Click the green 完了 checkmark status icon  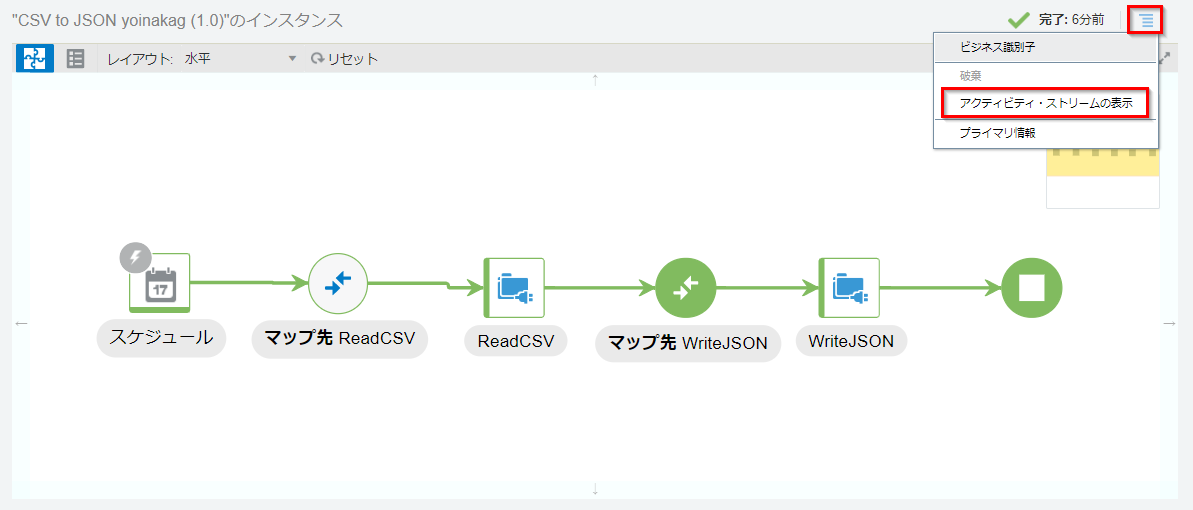[1018, 19]
